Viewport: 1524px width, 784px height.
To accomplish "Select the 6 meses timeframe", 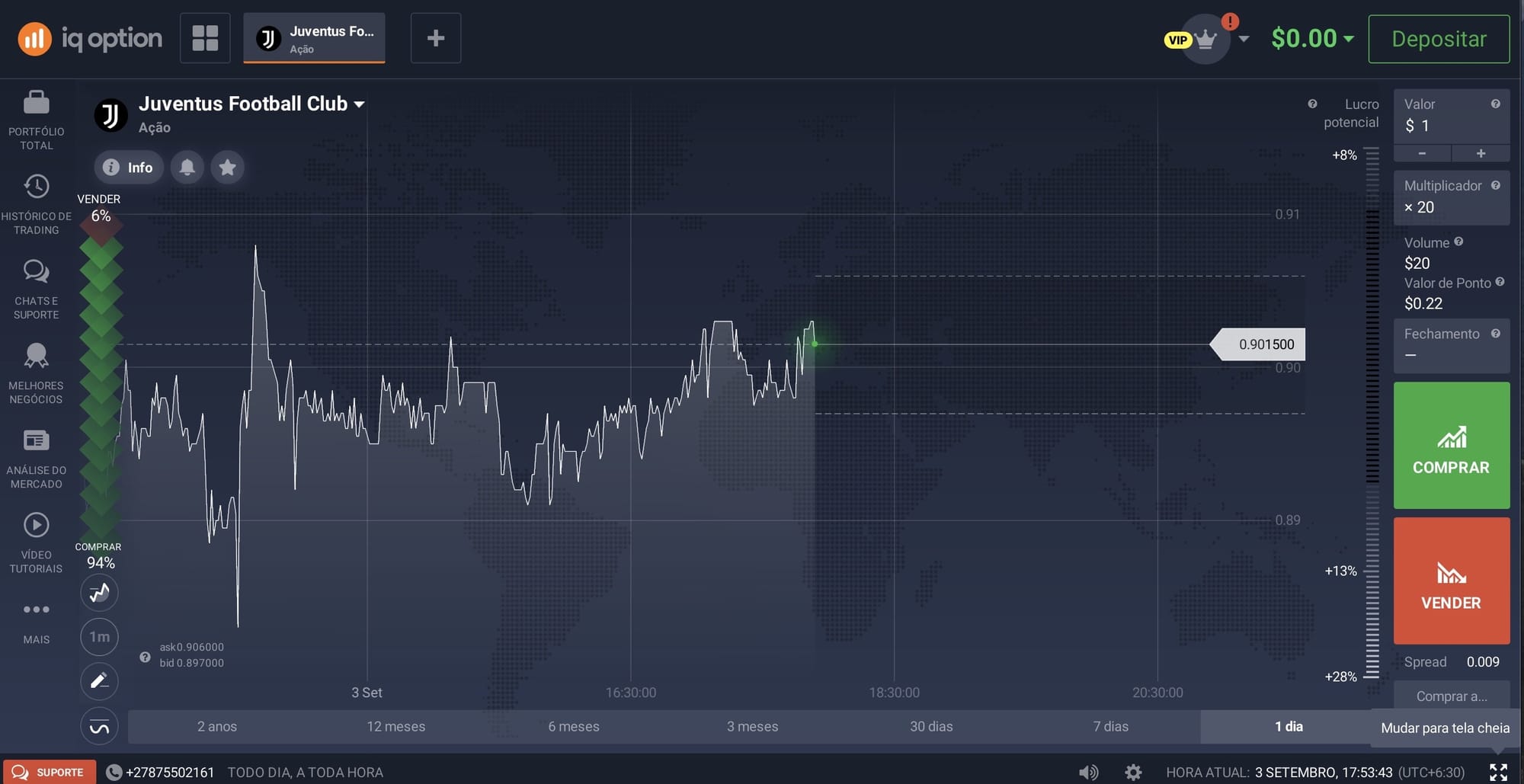I will (x=574, y=726).
